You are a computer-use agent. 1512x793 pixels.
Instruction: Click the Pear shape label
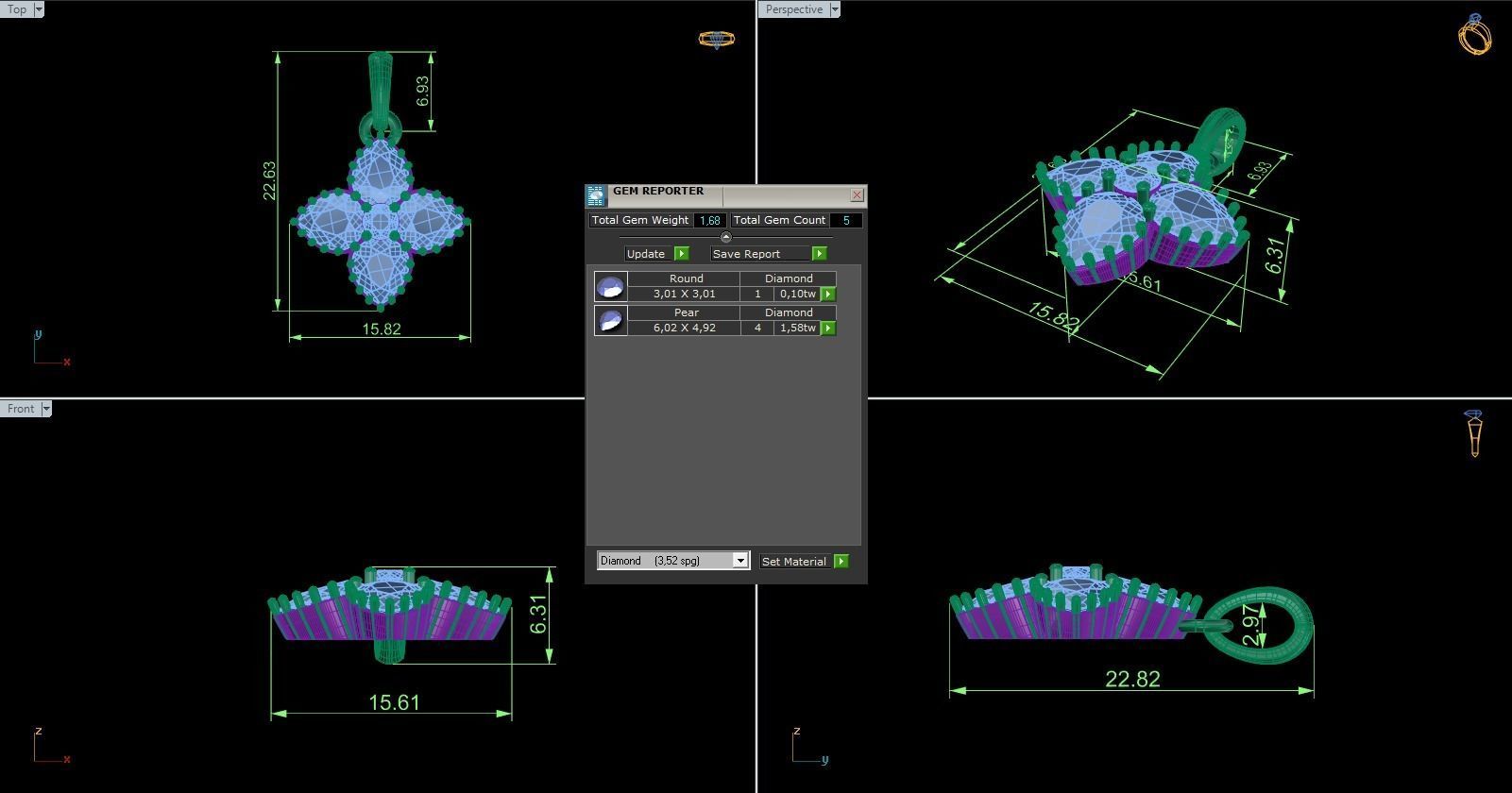[686, 313]
